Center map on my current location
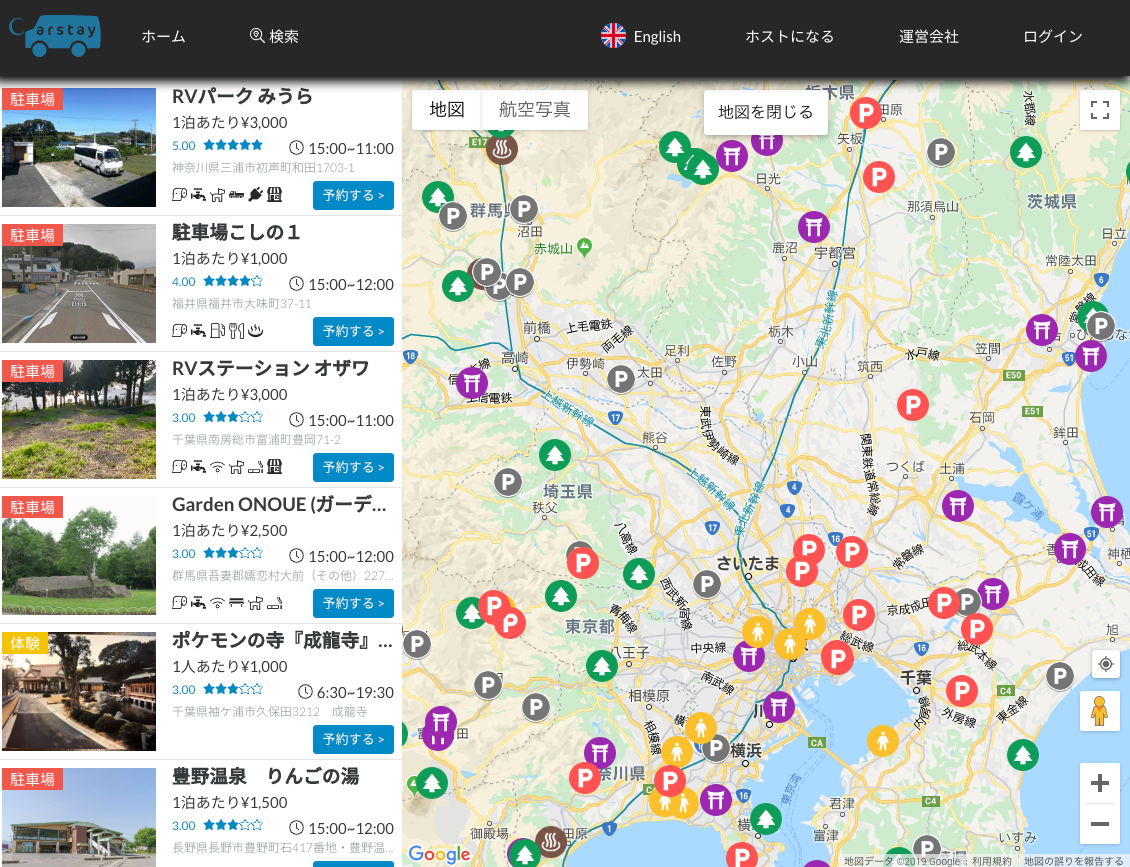1130x867 pixels. click(x=1105, y=664)
